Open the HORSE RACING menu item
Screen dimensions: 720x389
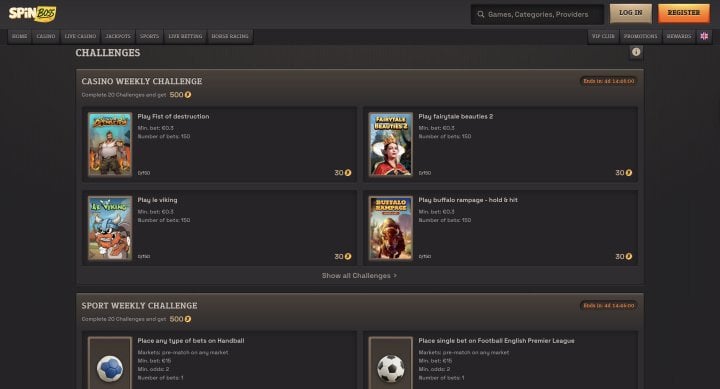tap(230, 36)
